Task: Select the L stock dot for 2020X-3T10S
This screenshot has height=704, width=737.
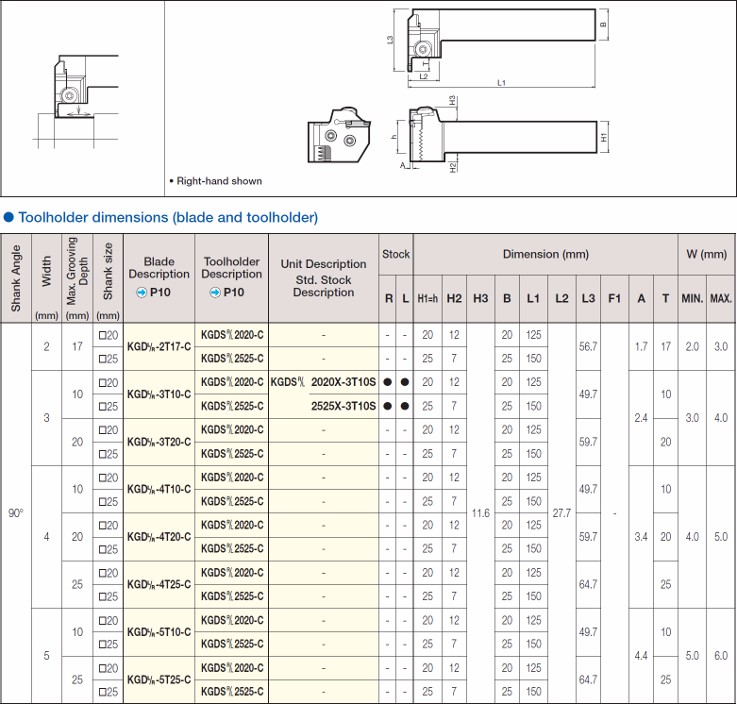Action: pyautogui.click(x=405, y=382)
